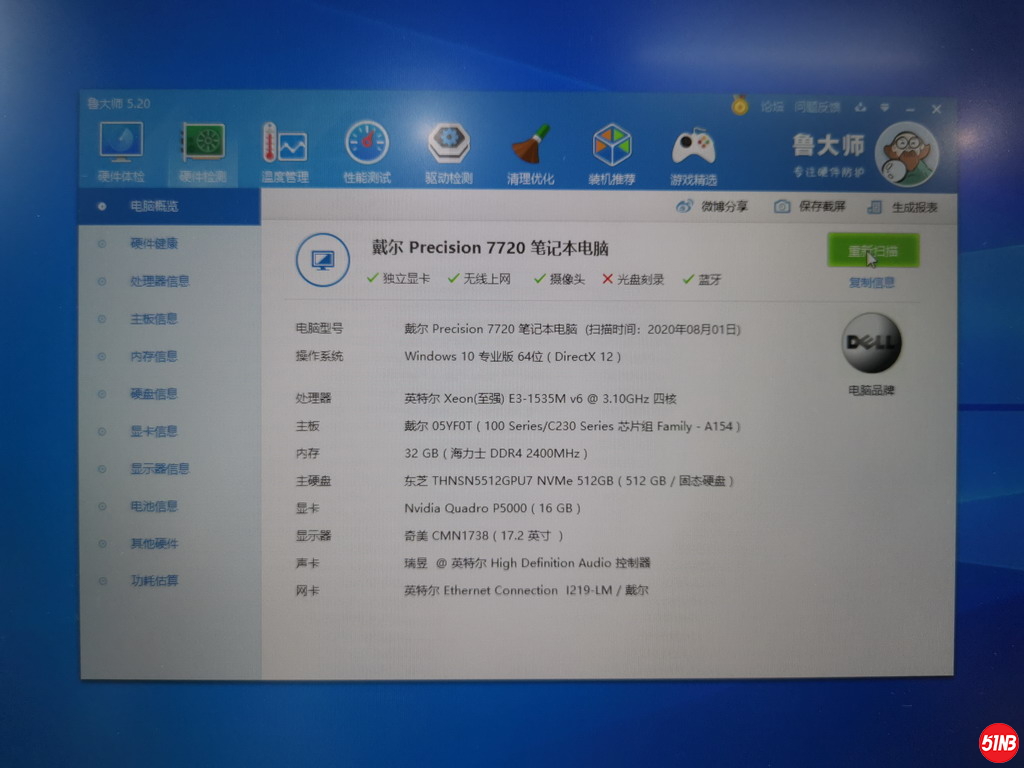The width and height of the screenshot is (1024, 768).
Task: Open the 问题反馈 feedback link
Action: click(818, 107)
